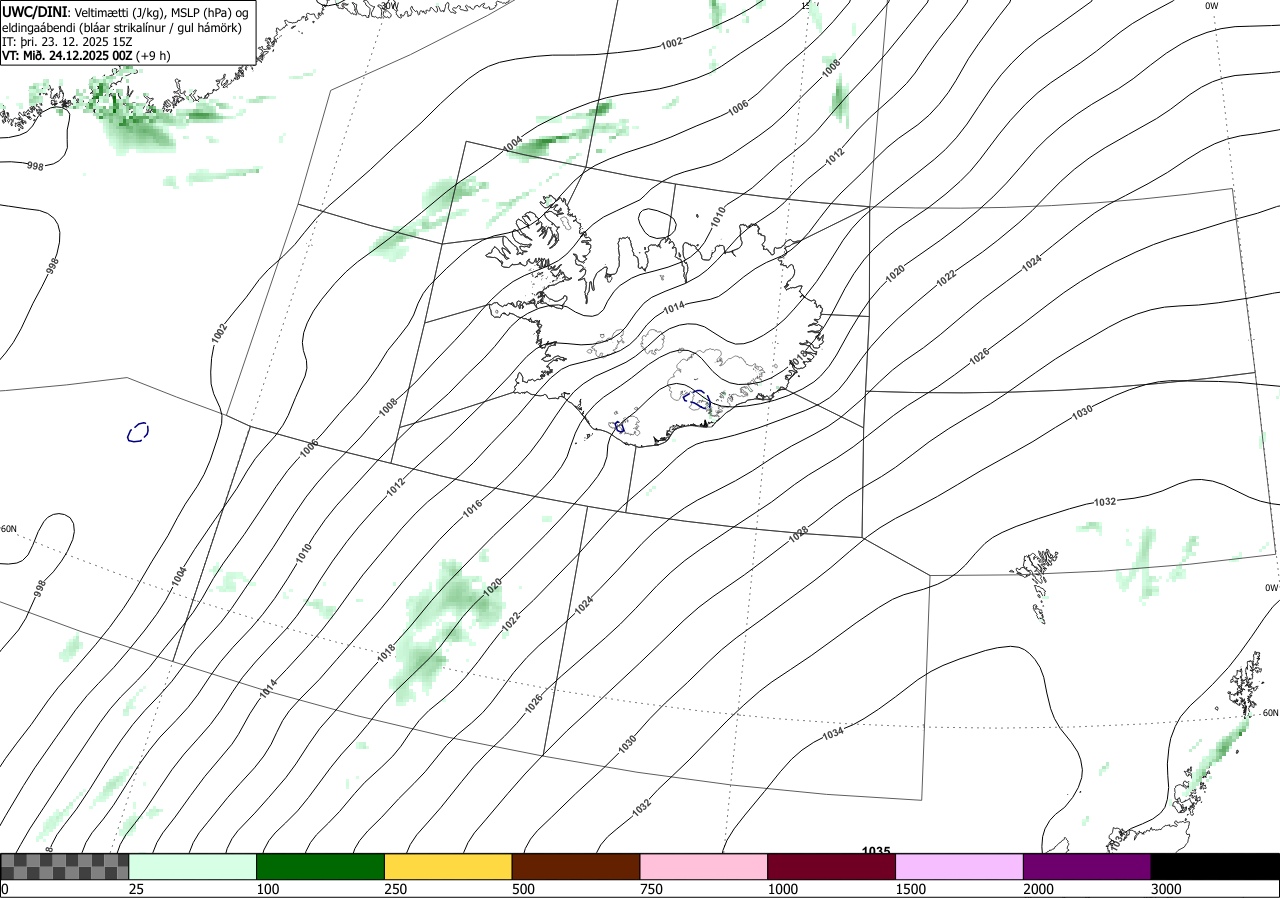Click the bold "1035" pressure maximum label
This screenshot has width=1280, height=898.
pyautogui.click(x=876, y=851)
